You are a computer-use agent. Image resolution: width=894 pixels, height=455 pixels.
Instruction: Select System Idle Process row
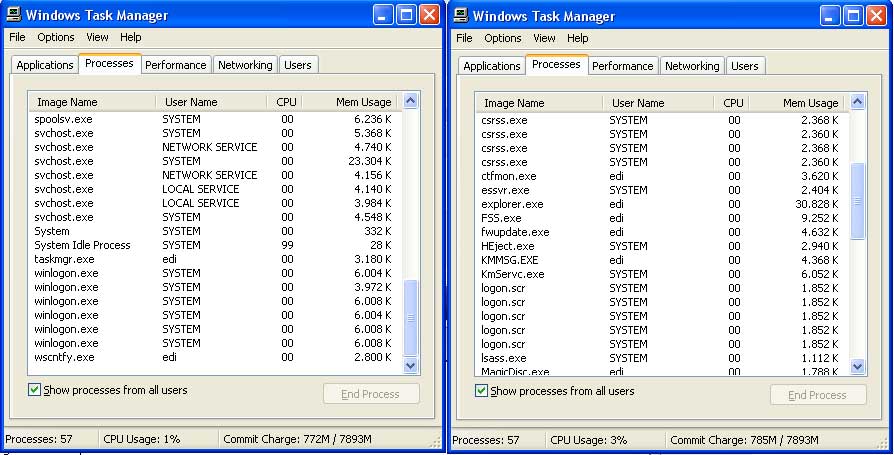click(x=216, y=245)
